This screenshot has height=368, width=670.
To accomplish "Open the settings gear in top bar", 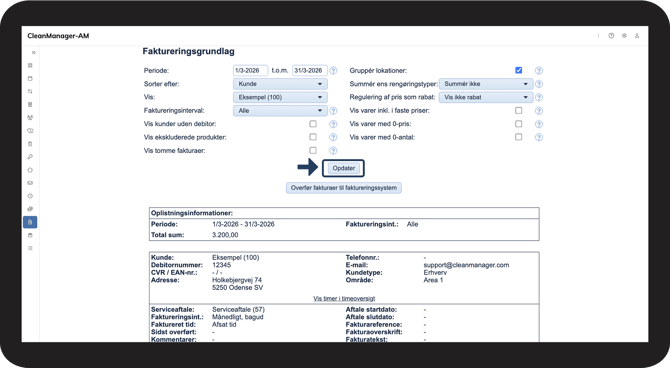I will [x=624, y=36].
